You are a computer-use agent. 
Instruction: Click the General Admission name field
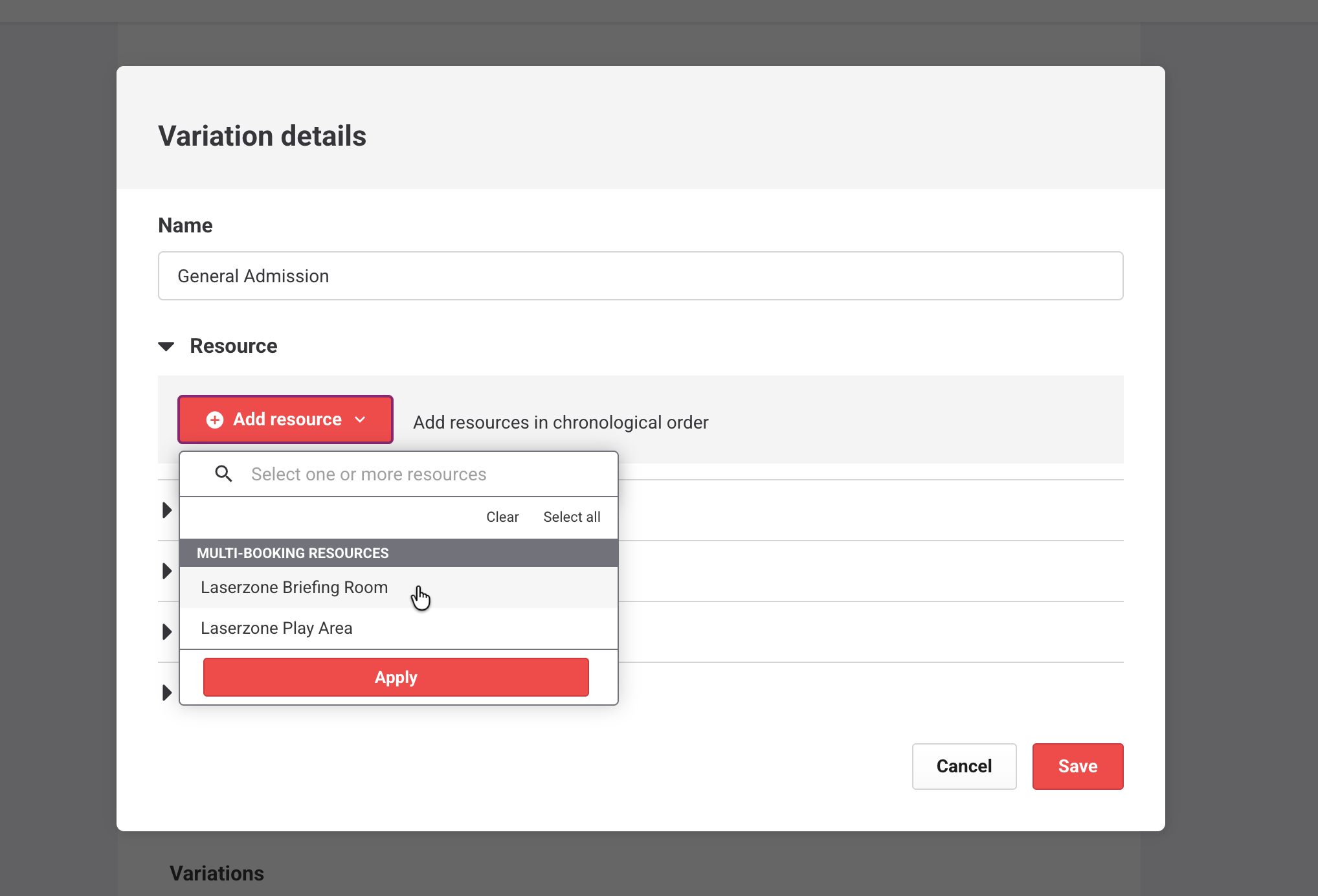(x=640, y=276)
